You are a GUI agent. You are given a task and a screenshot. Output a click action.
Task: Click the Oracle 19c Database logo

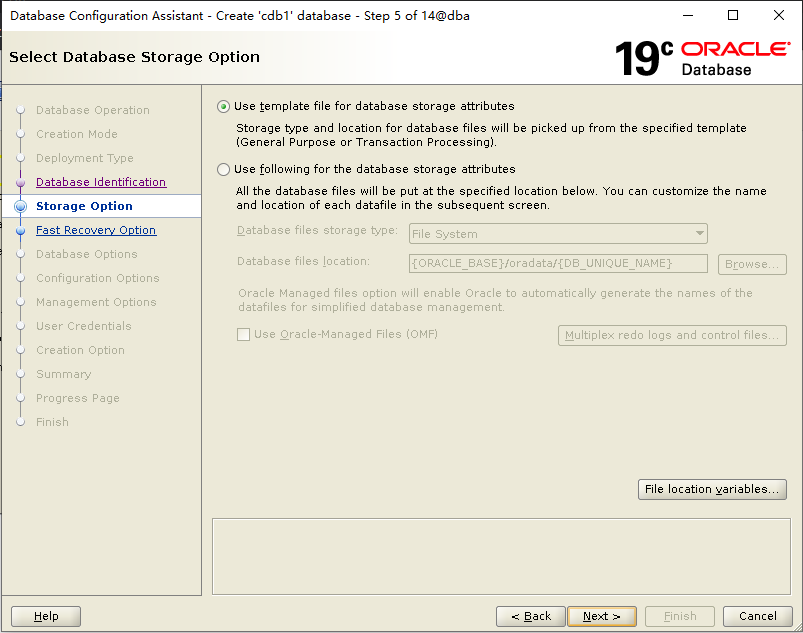pyautogui.click(x=702, y=58)
